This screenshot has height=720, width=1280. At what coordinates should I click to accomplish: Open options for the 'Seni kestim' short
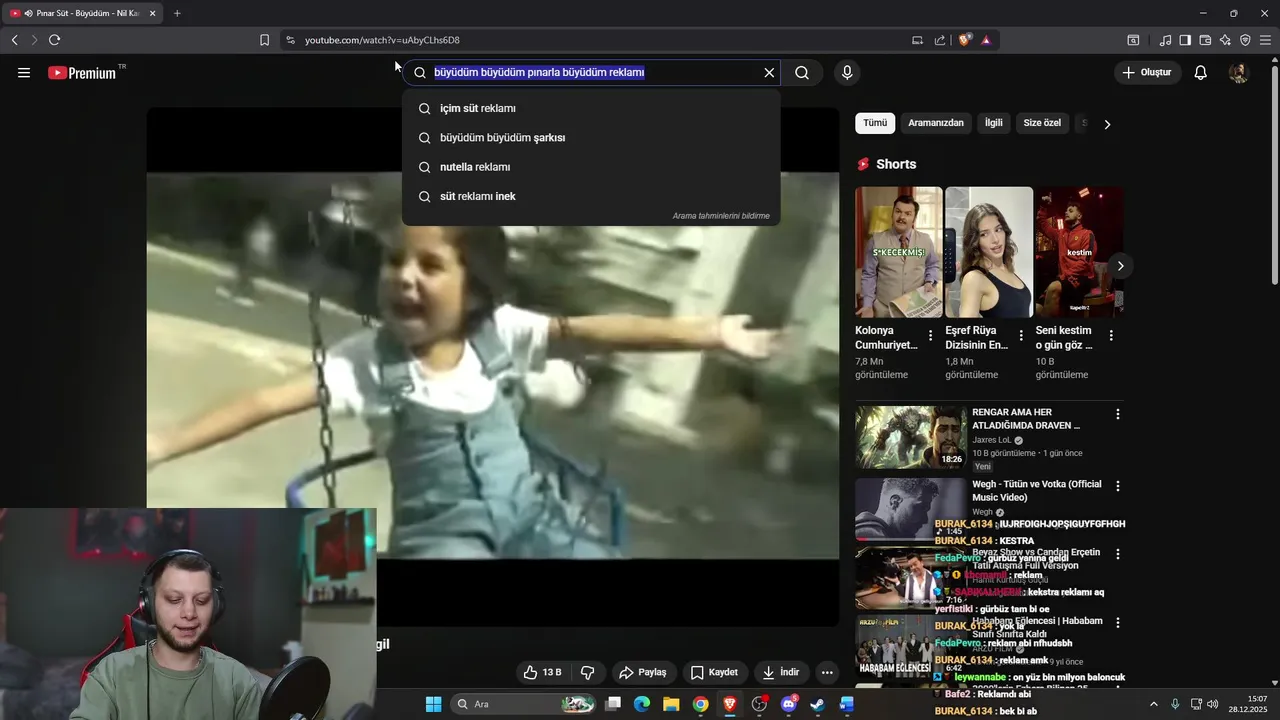(1111, 336)
